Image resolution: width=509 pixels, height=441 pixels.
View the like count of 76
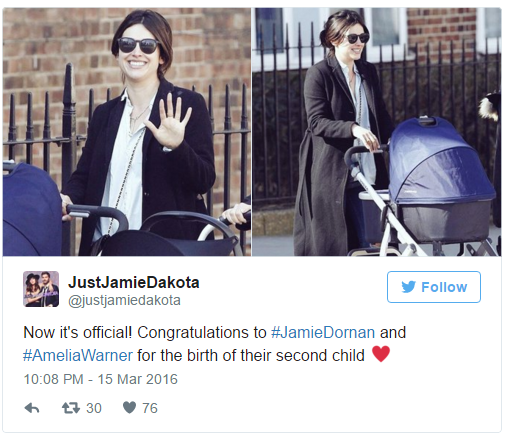[150, 408]
